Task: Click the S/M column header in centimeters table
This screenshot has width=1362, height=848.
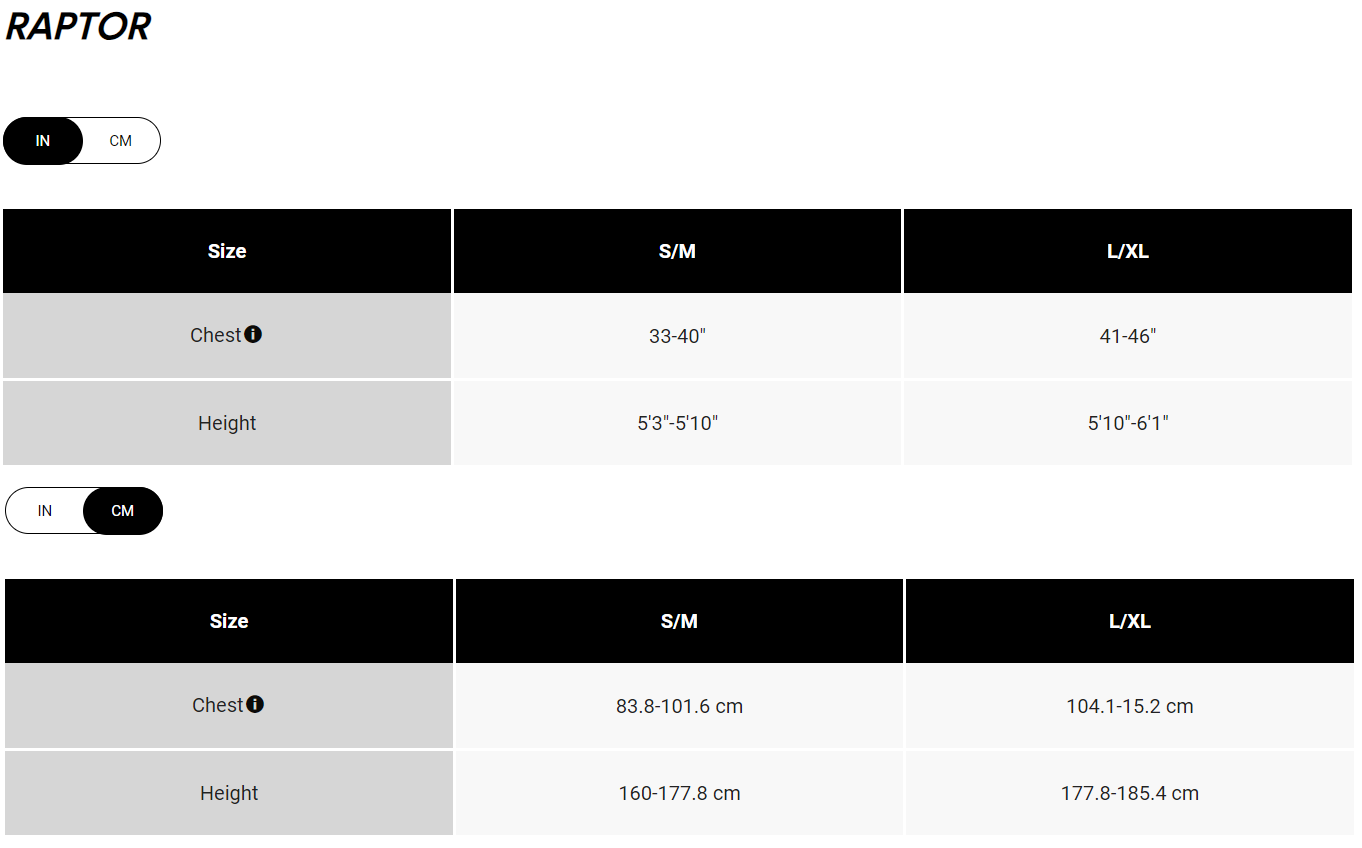Action: pyautogui.click(x=679, y=621)
